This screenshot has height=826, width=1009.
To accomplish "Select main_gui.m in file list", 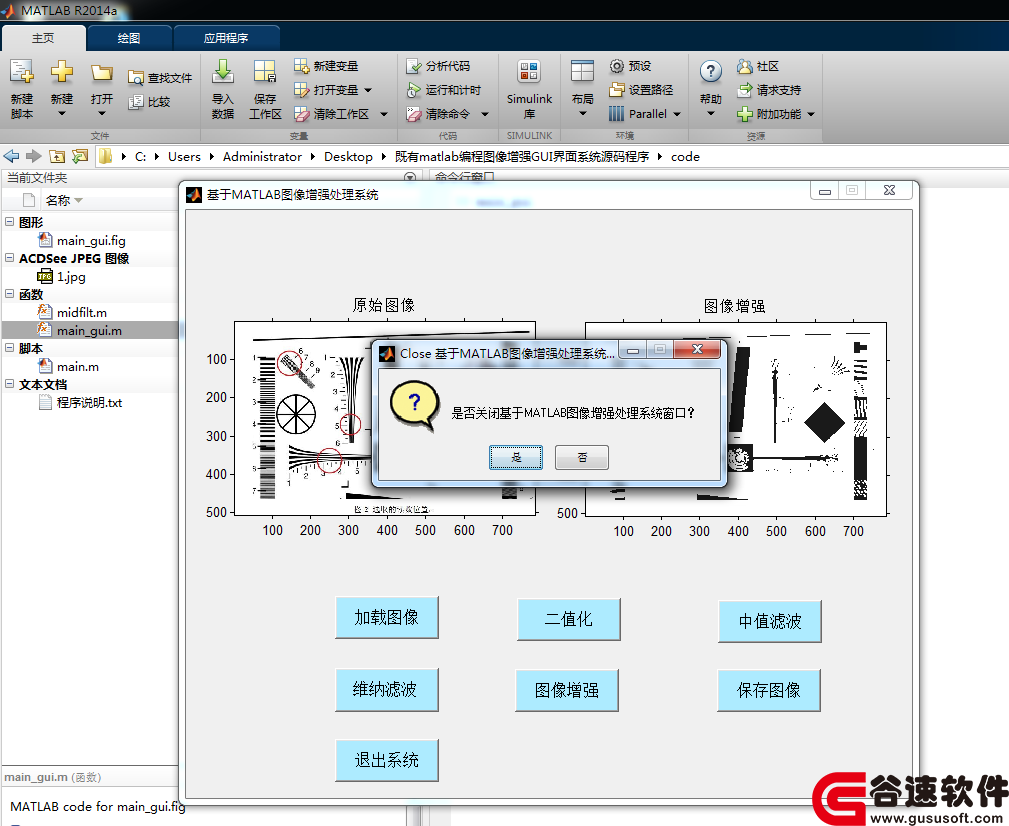I will [x=91, y=331].
